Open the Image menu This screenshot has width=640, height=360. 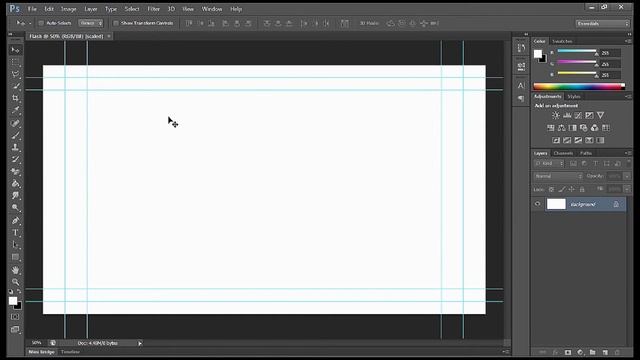coord(69,9)
